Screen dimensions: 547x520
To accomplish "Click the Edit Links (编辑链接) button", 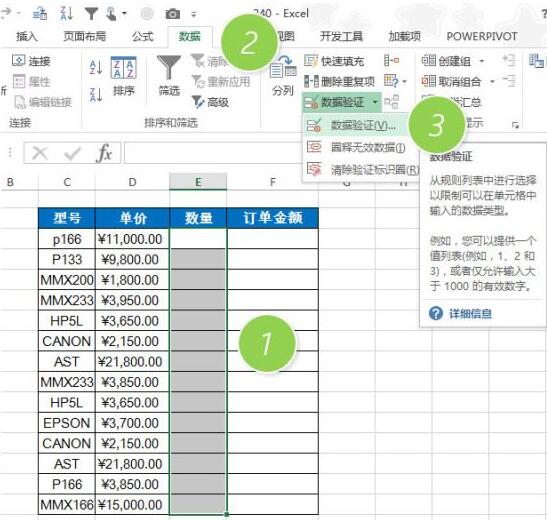I will [43, 102].
